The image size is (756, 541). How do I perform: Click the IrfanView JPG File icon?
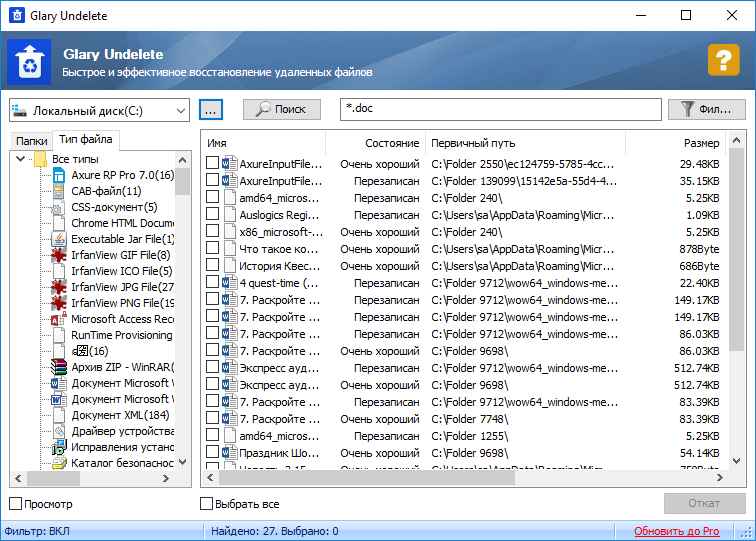tap(59, 287)
